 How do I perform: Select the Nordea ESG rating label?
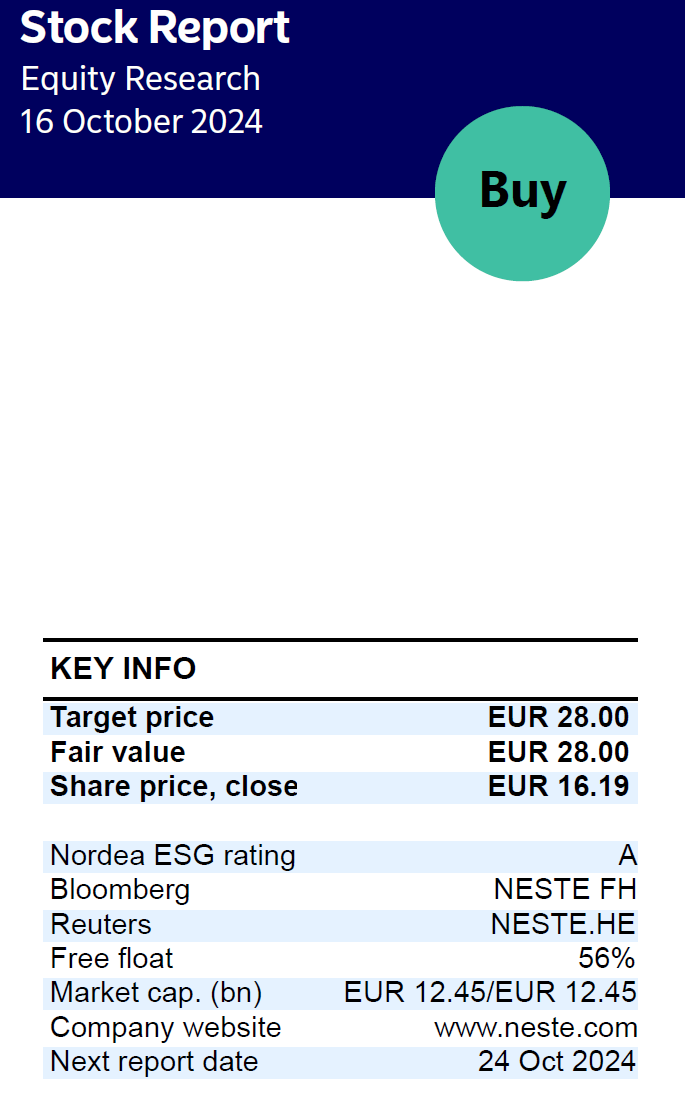173,856
